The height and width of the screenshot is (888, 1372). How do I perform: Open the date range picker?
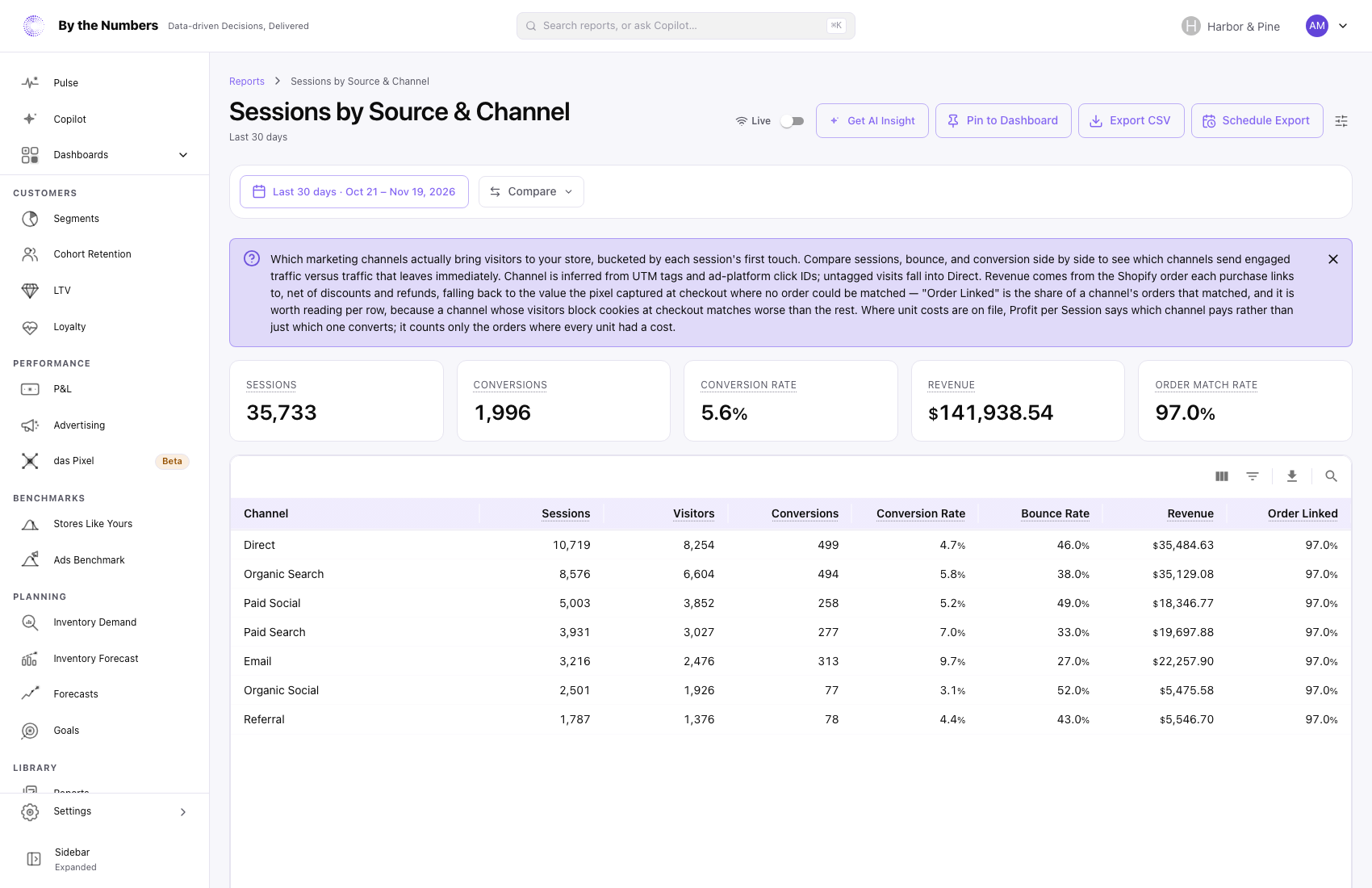click(354, 191)
